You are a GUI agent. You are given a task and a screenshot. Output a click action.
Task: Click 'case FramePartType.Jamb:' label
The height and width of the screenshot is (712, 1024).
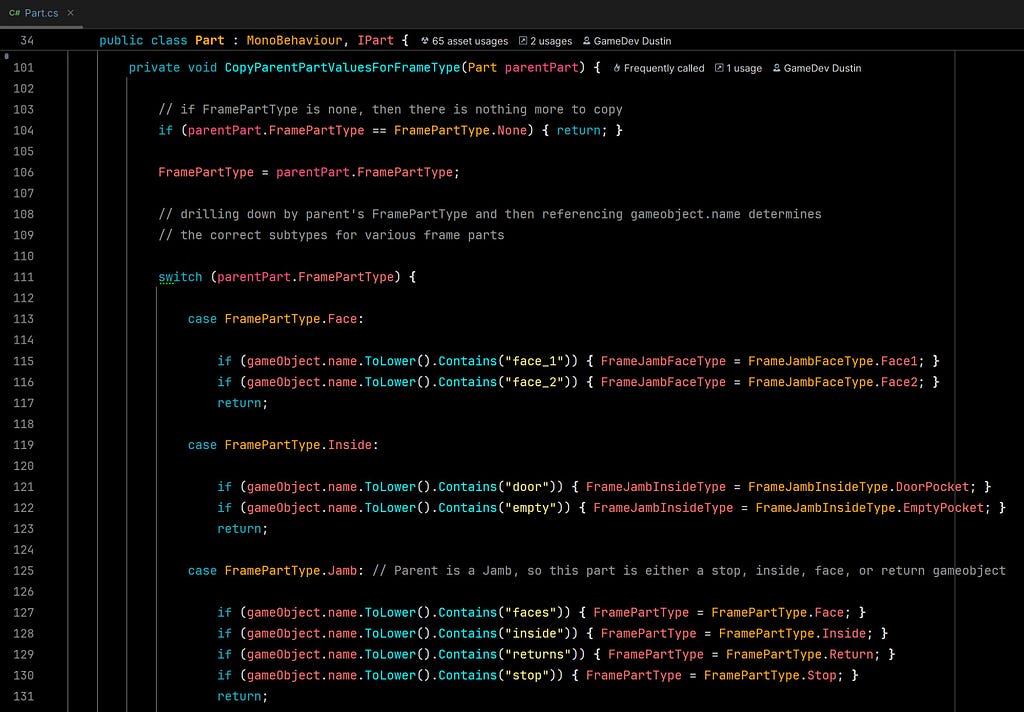point(276,571)
